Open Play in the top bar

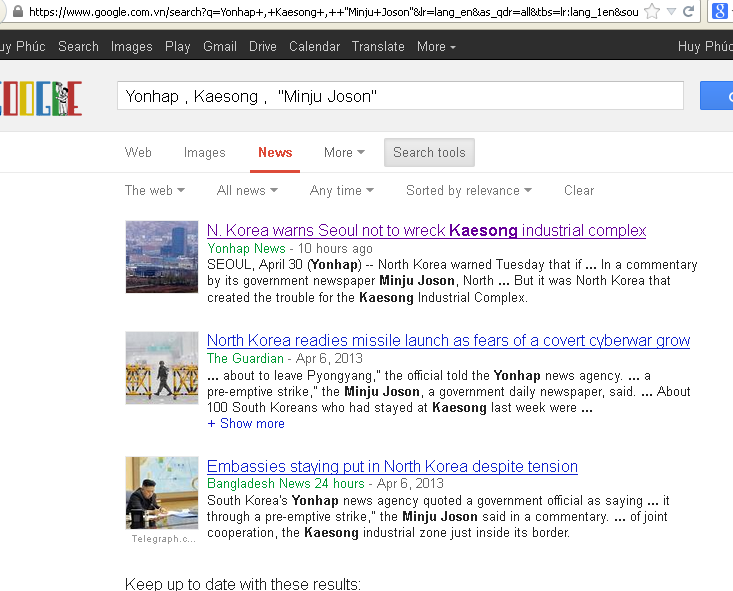tap(178, 46)
